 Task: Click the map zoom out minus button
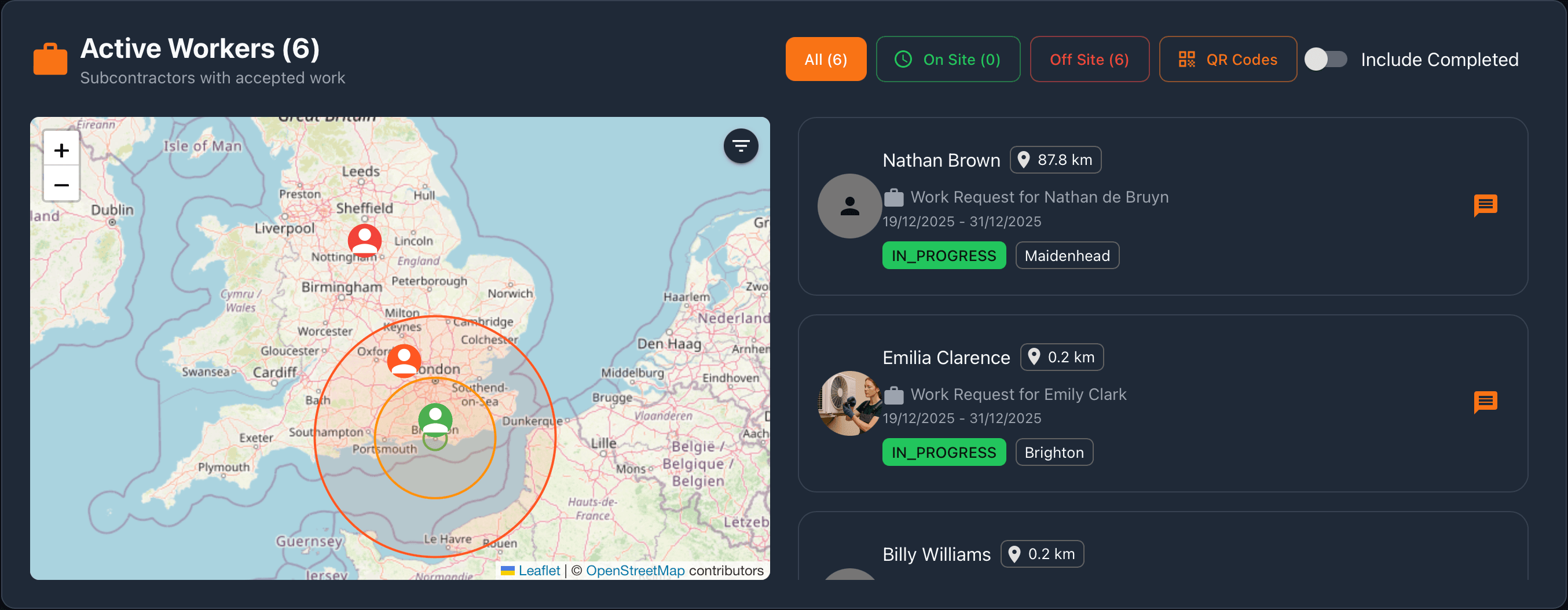pos(61,184)
